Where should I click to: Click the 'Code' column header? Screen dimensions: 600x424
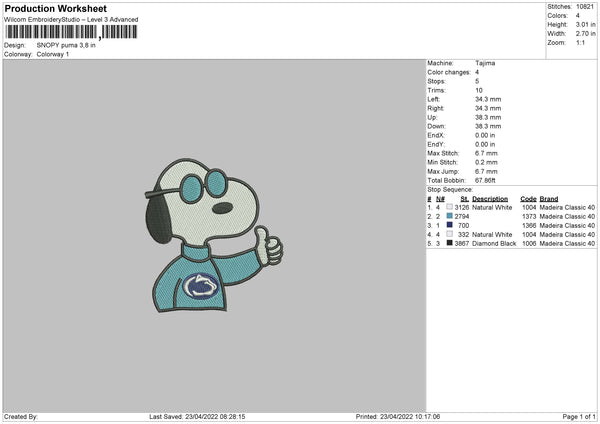click(528, 199)
